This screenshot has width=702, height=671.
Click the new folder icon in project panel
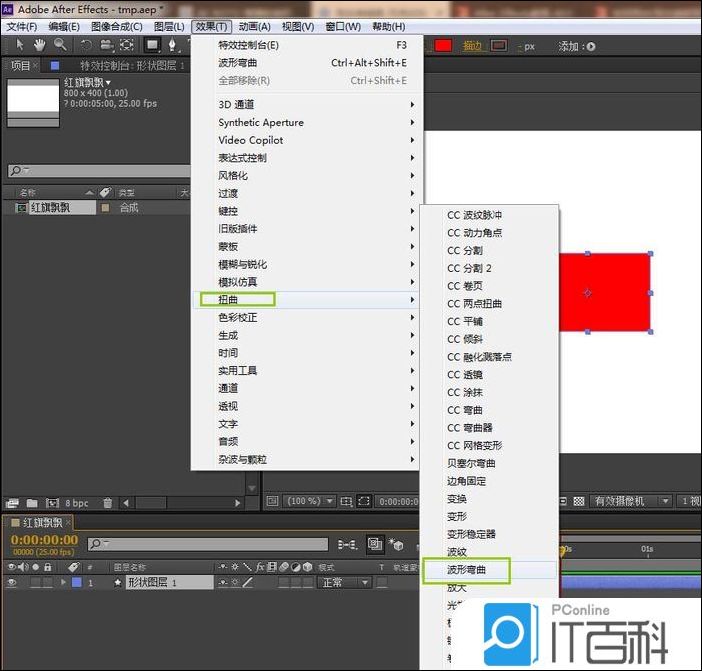[32, 503]
